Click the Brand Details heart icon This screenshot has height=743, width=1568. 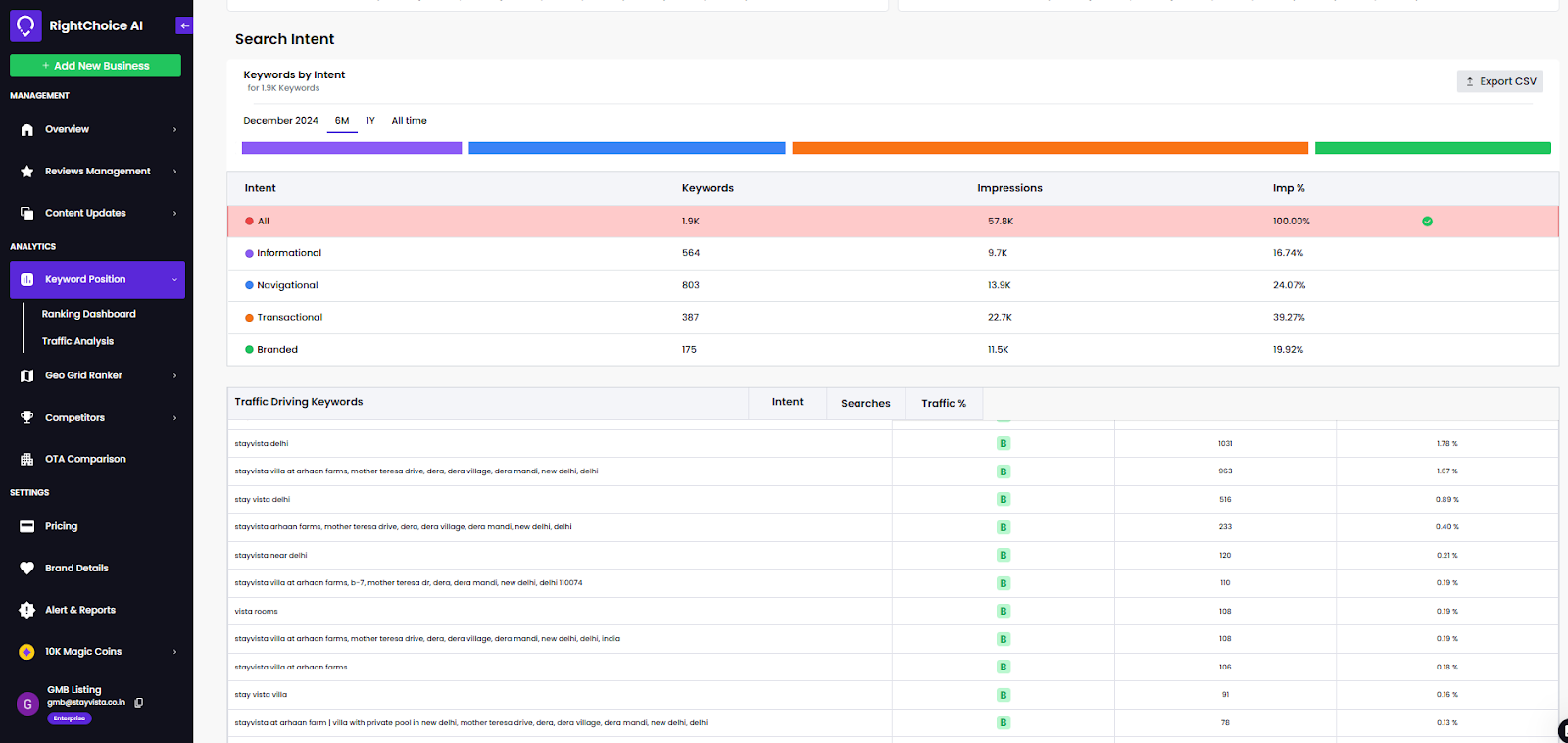click(x=27, y=569)
